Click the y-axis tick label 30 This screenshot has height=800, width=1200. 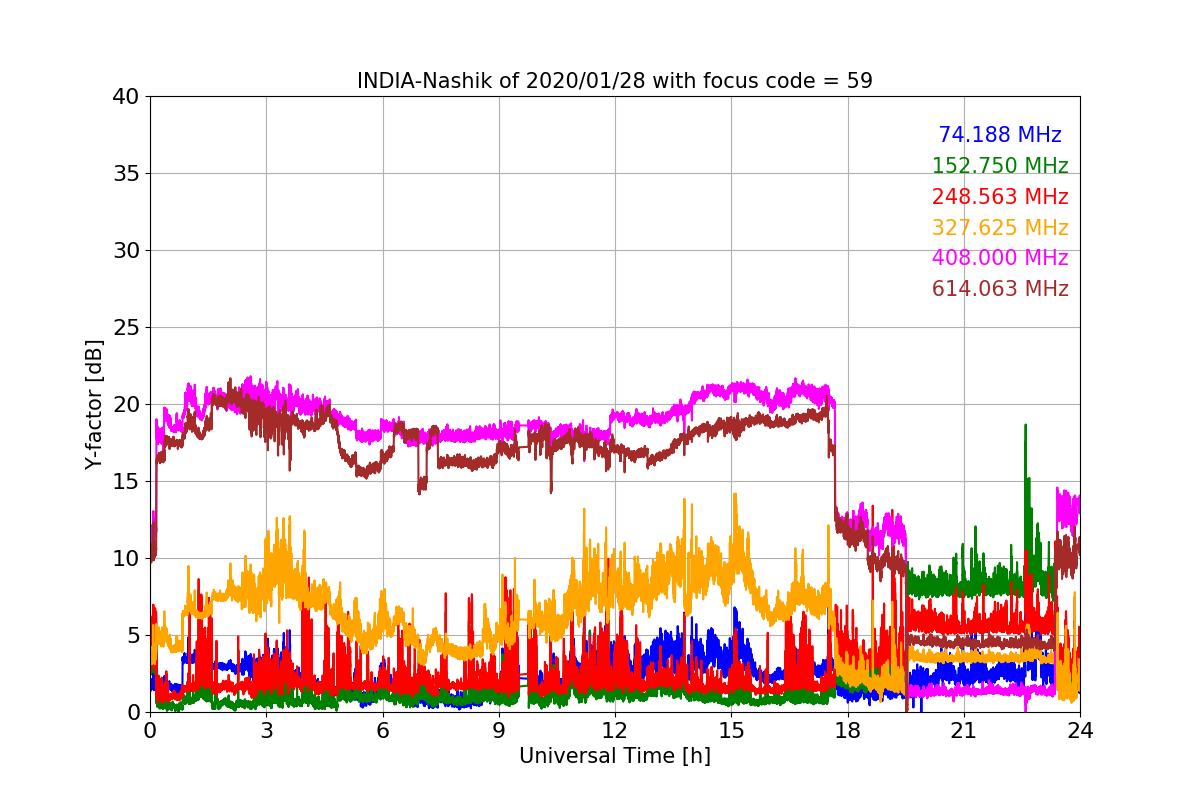pos(125,251)
